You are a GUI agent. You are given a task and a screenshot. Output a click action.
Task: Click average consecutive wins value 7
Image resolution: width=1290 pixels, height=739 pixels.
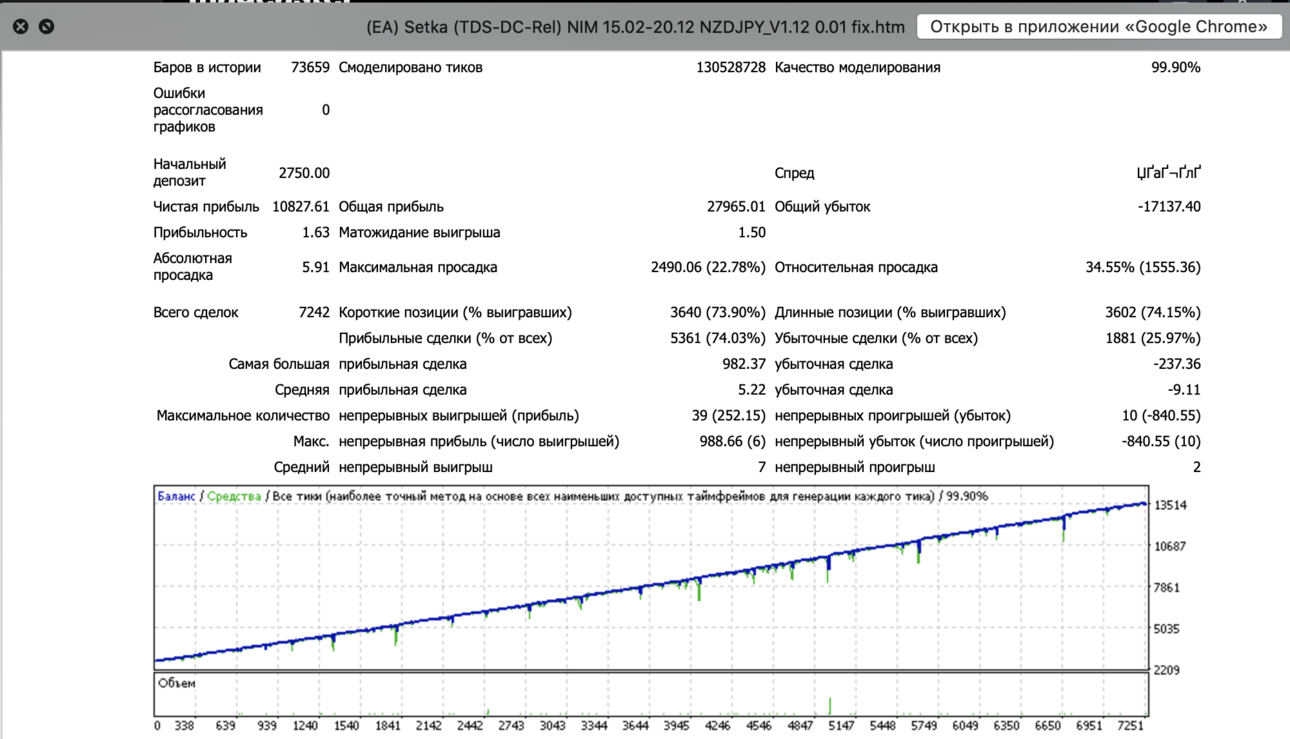[762, 467]
